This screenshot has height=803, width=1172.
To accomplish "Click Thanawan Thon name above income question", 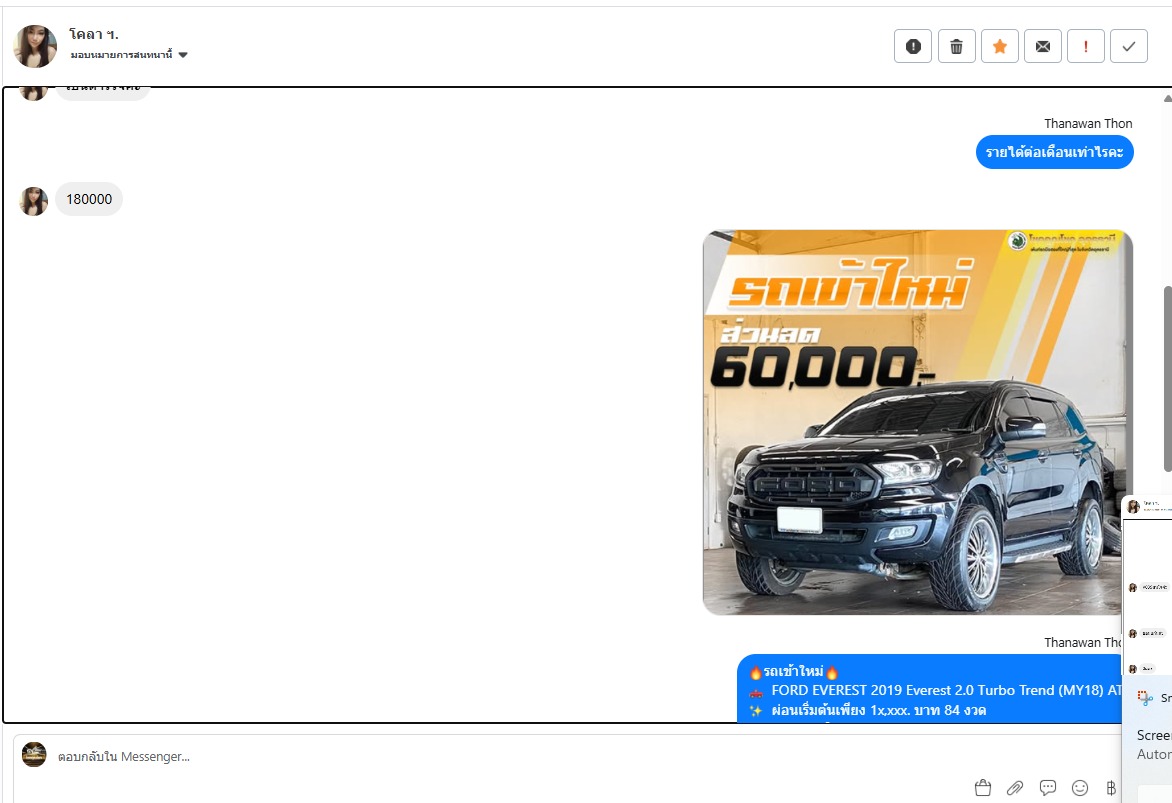I will [x=1088, y=123].
